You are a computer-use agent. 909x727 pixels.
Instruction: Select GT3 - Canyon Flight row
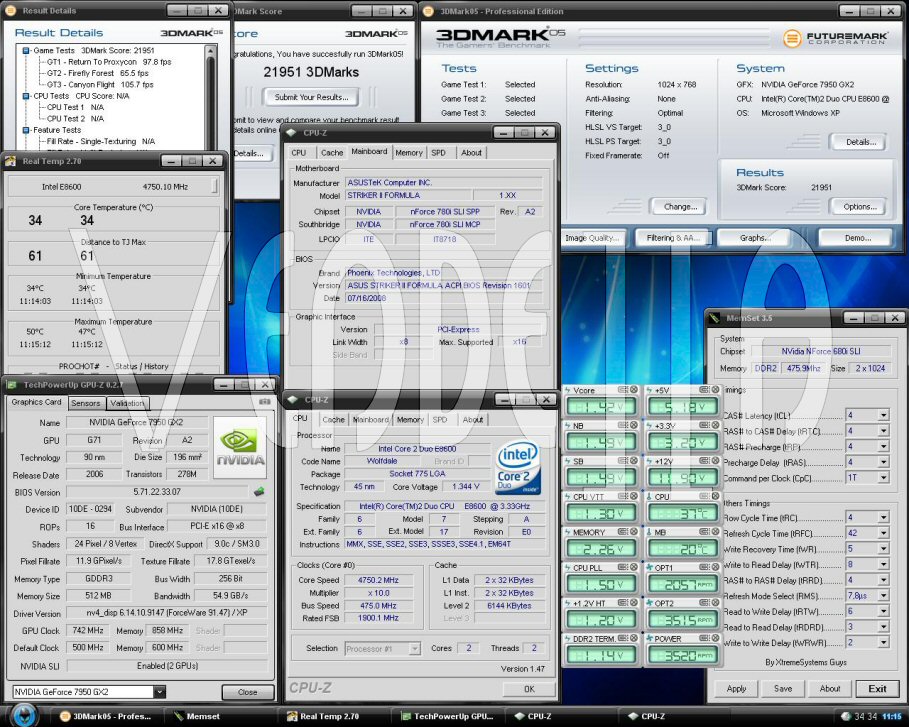click(x=100, y=85)
